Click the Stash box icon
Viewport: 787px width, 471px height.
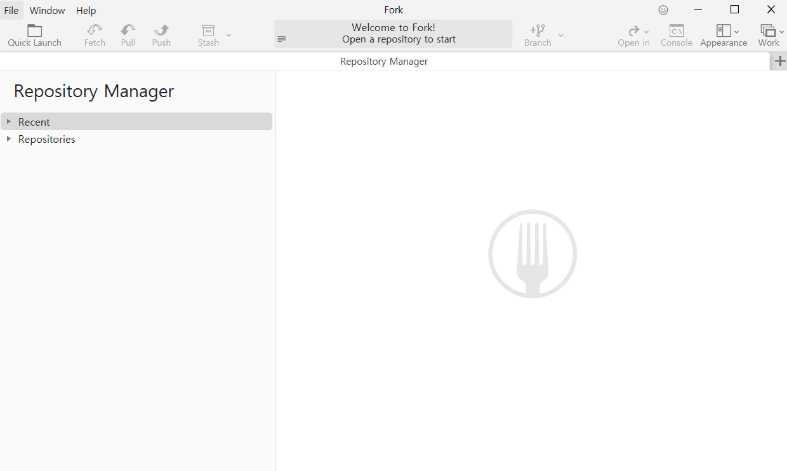tap(208, 31)
